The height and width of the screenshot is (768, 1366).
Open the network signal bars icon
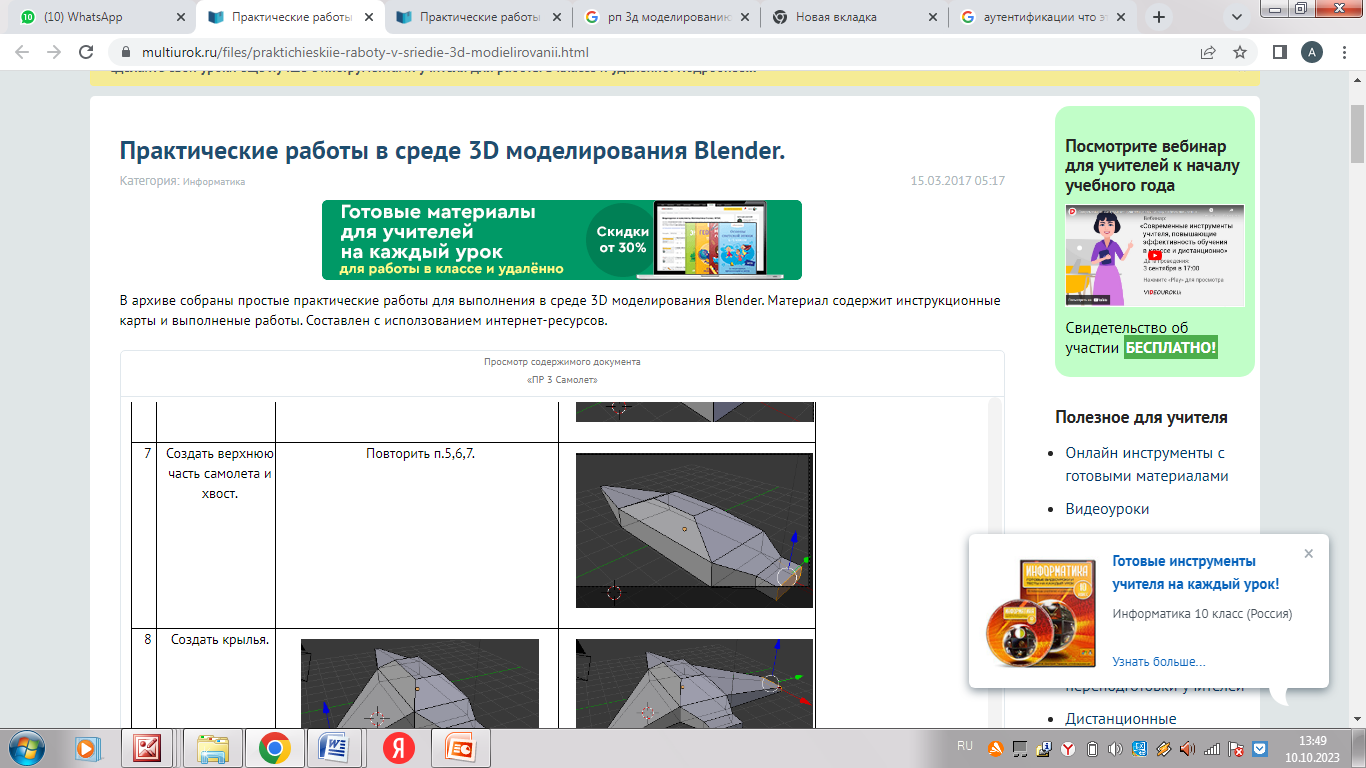[1212, 748]
